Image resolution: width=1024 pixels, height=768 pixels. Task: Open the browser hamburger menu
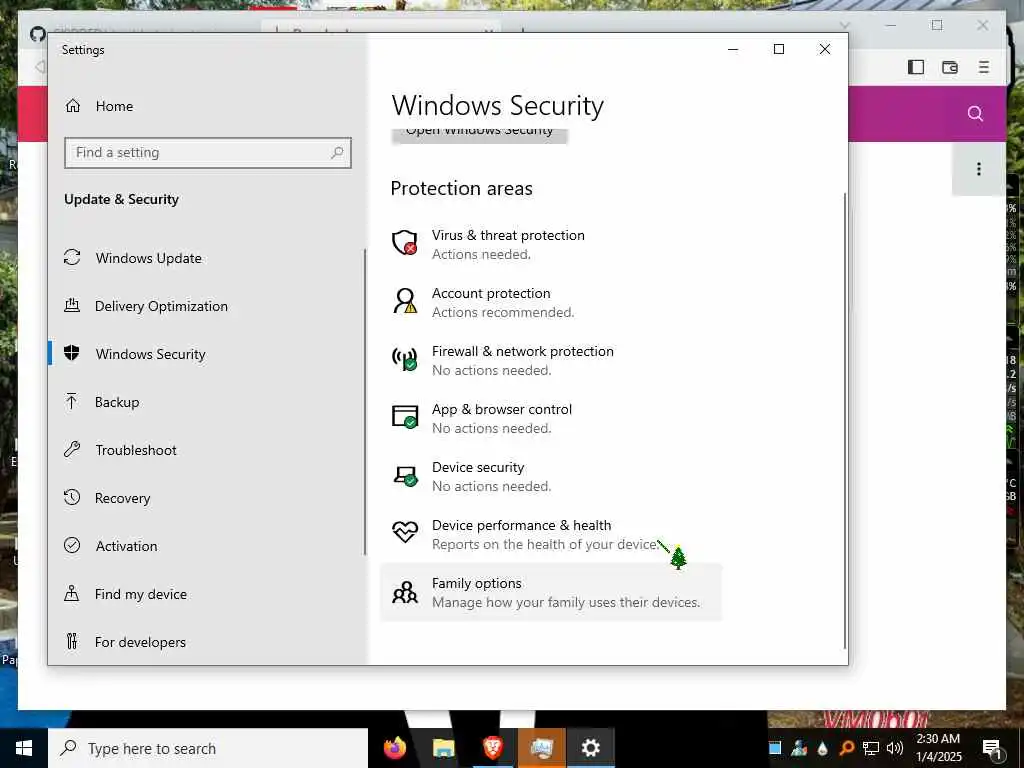[x=984, y=67]
